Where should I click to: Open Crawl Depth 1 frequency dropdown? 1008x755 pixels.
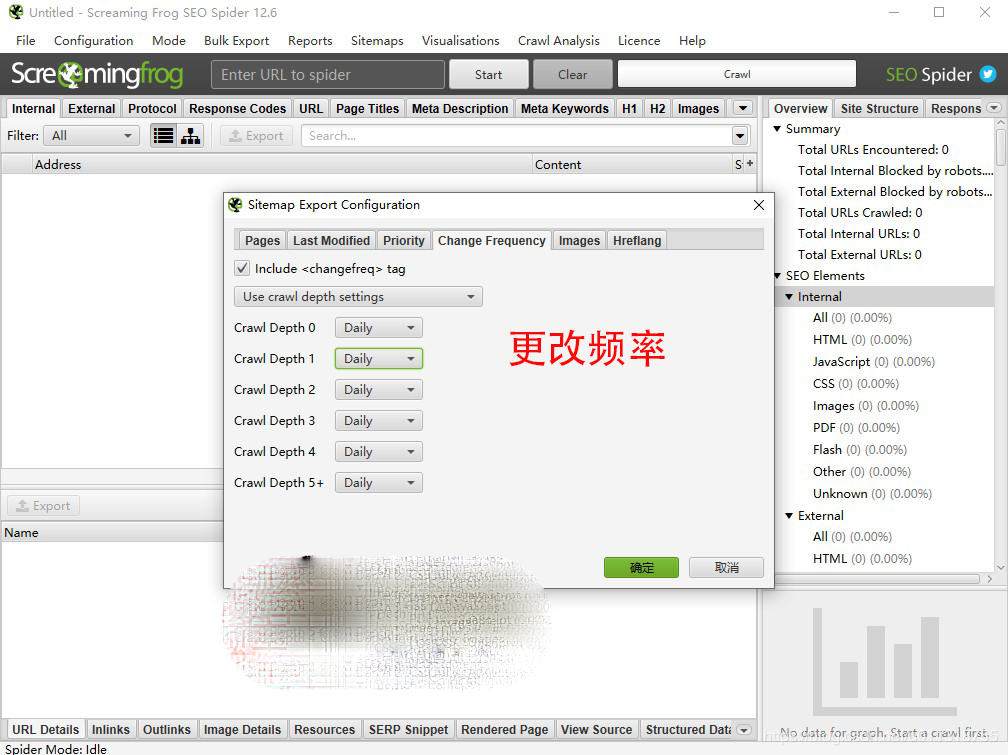pyautogui.click(x=378, y=359)
